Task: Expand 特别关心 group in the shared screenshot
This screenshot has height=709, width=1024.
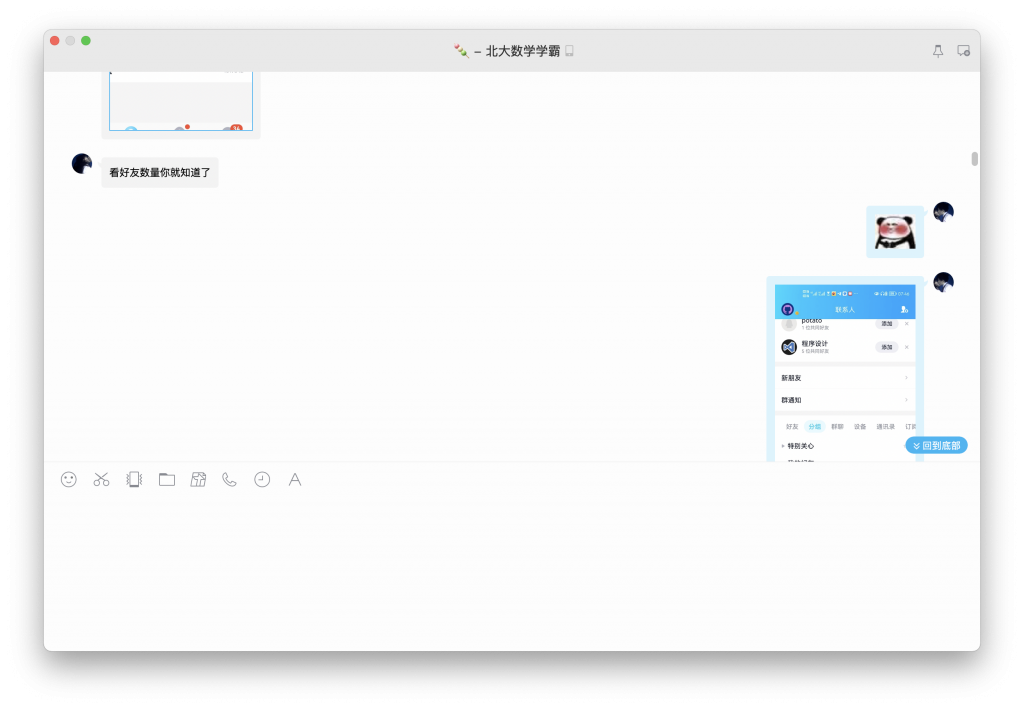Action: (800, 444)
